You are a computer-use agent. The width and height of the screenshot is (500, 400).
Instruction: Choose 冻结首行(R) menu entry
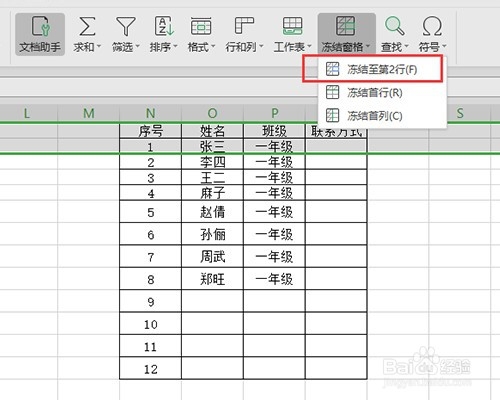click(x=382, y=92)
